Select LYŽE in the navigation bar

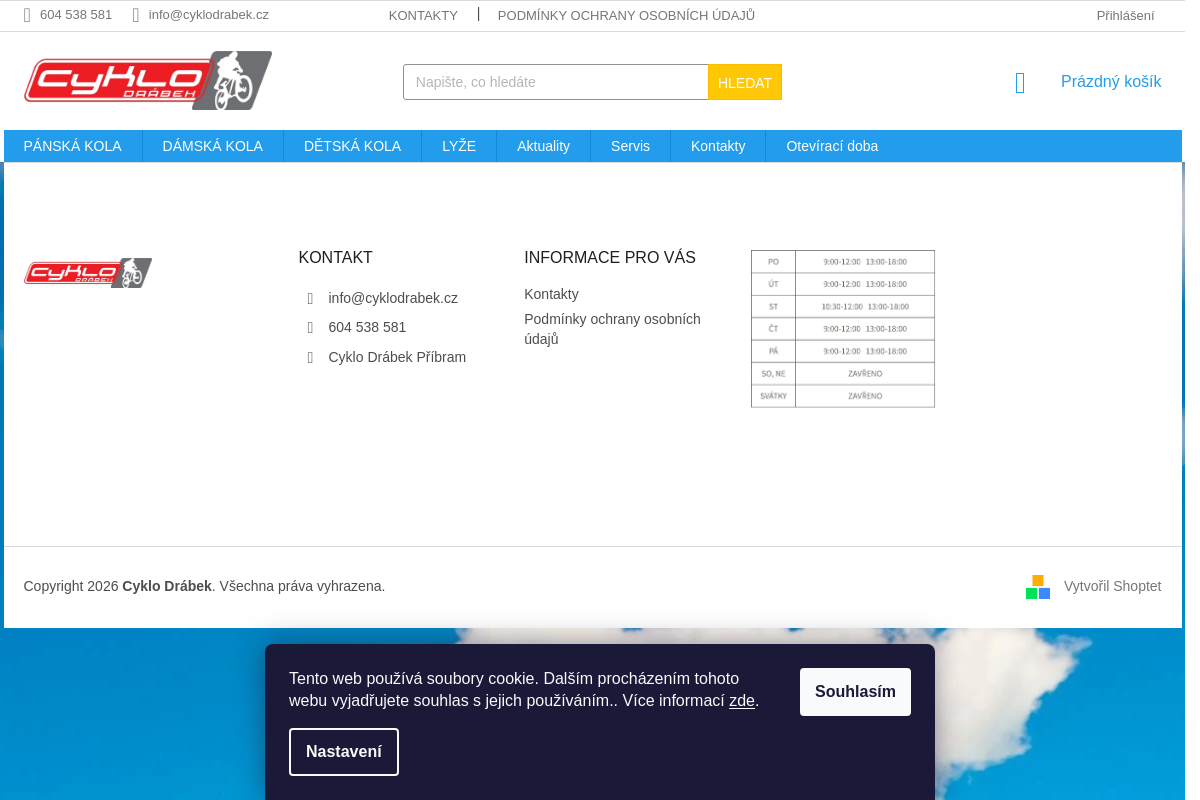click(459, 146)
